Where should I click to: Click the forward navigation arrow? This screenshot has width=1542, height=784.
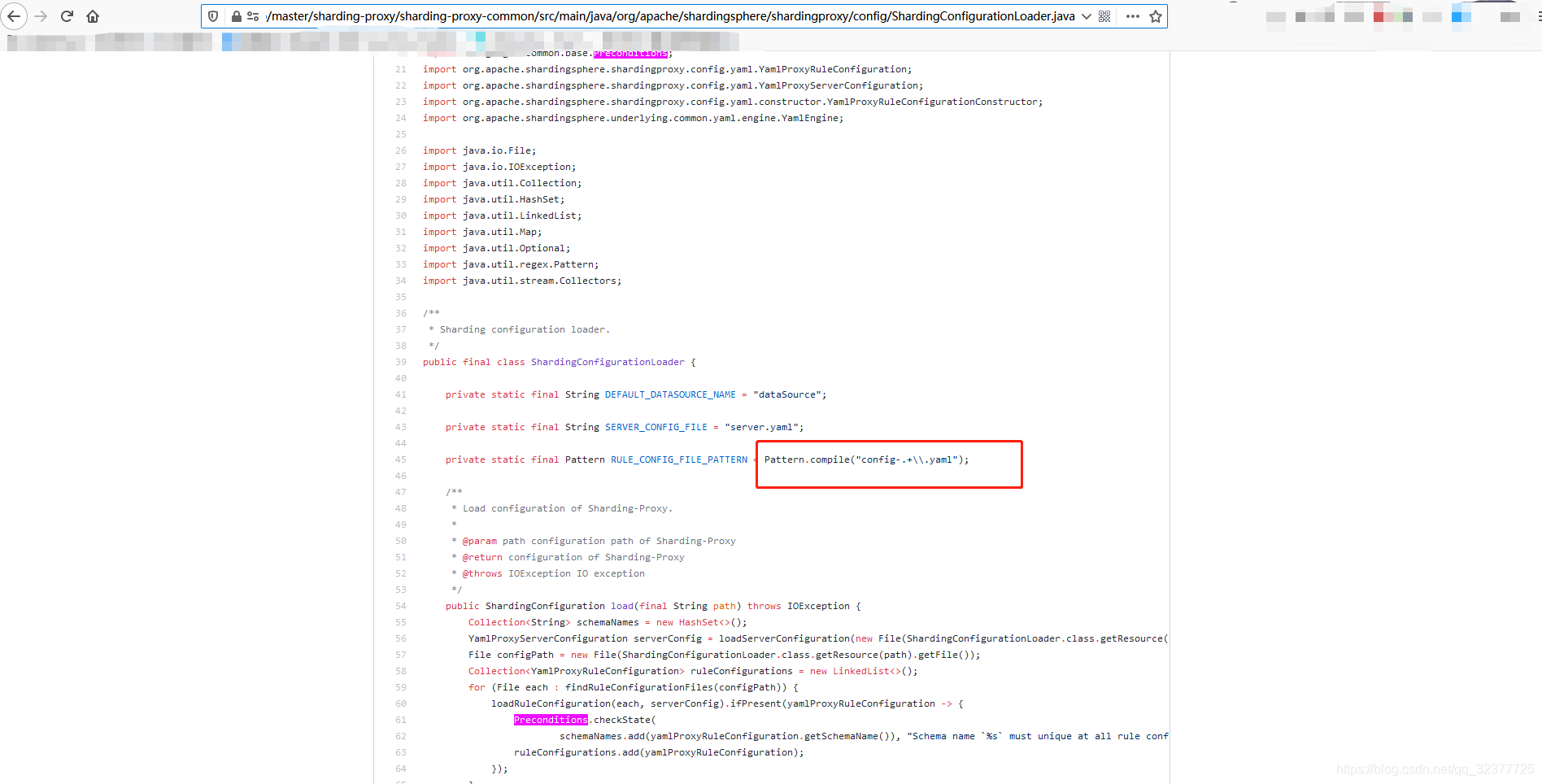pos(41,16)
